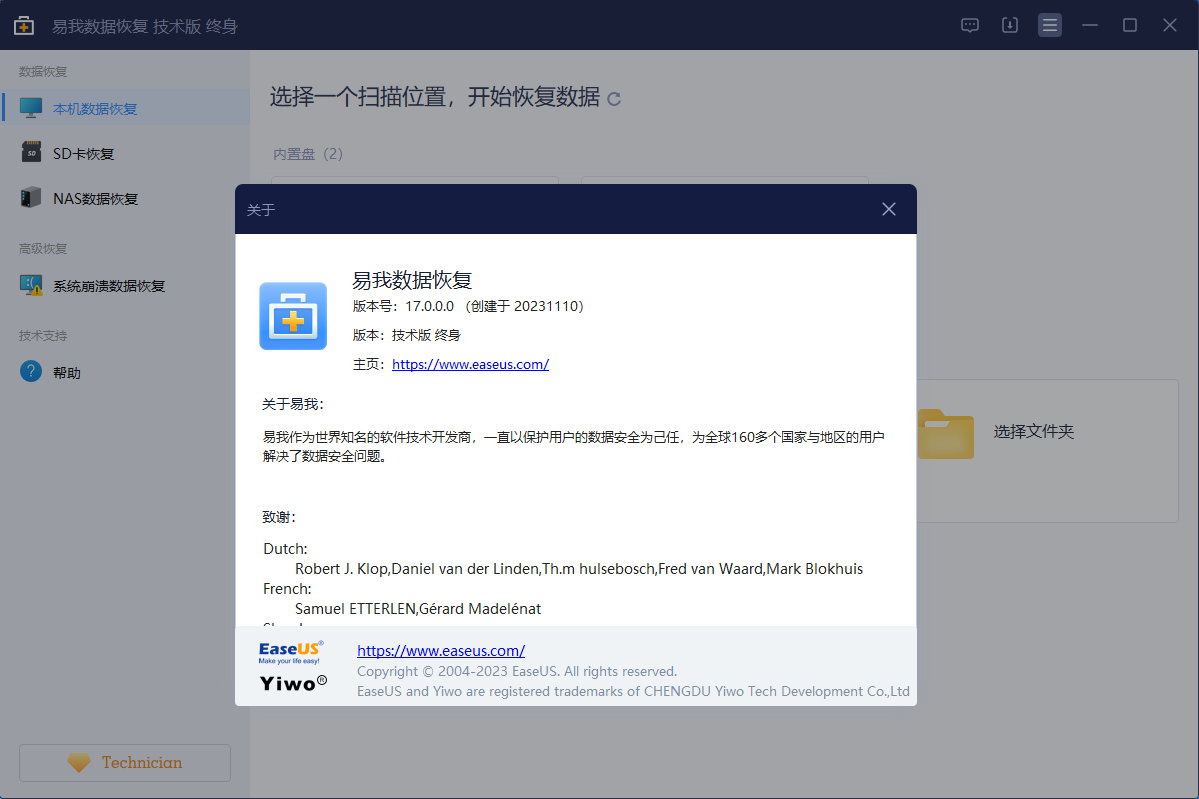The image size is (1199, 799).
Task: Click the feedback chat icon in title bar
Action: click(970, 25)
